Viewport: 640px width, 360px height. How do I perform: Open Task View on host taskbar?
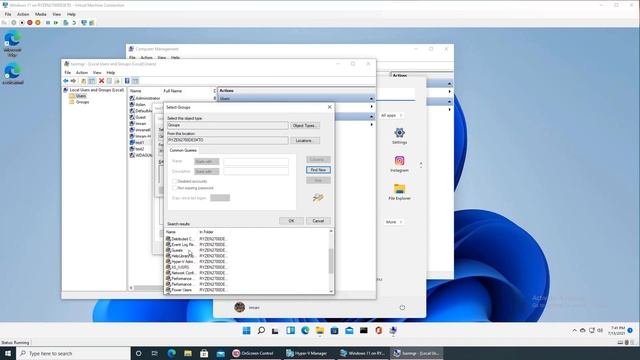pos(154,353)
